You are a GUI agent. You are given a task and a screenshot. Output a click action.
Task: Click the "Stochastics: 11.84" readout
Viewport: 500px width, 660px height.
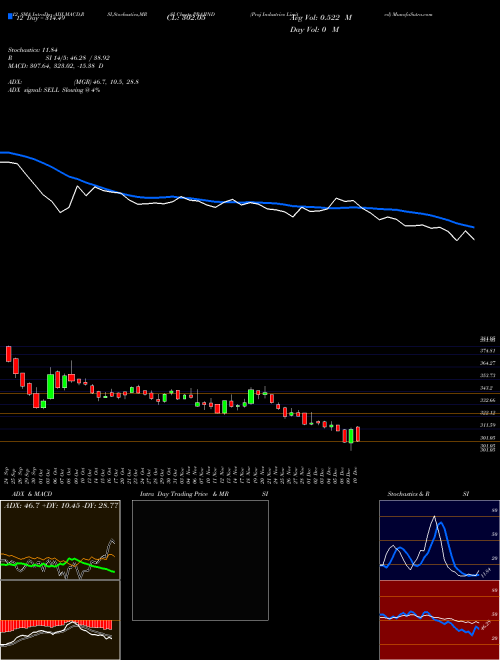32,50
